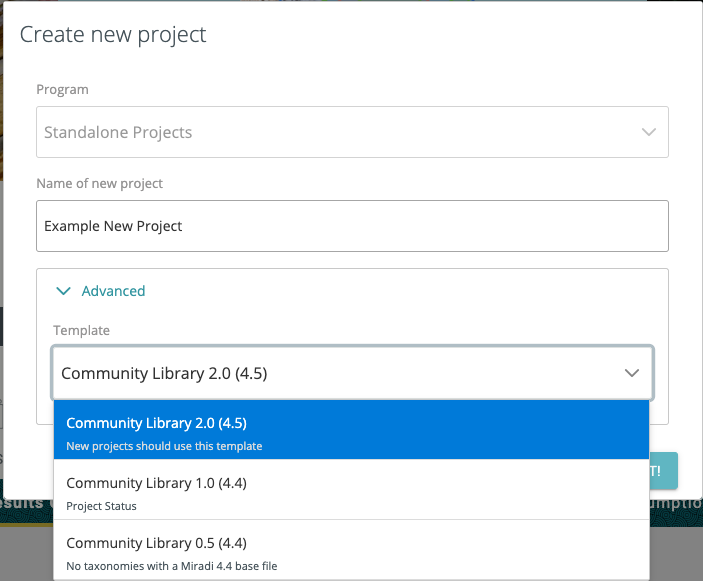703x581 pixels.
Task: Click the 'Create new project' dialog title
Action: pos(113,34)
